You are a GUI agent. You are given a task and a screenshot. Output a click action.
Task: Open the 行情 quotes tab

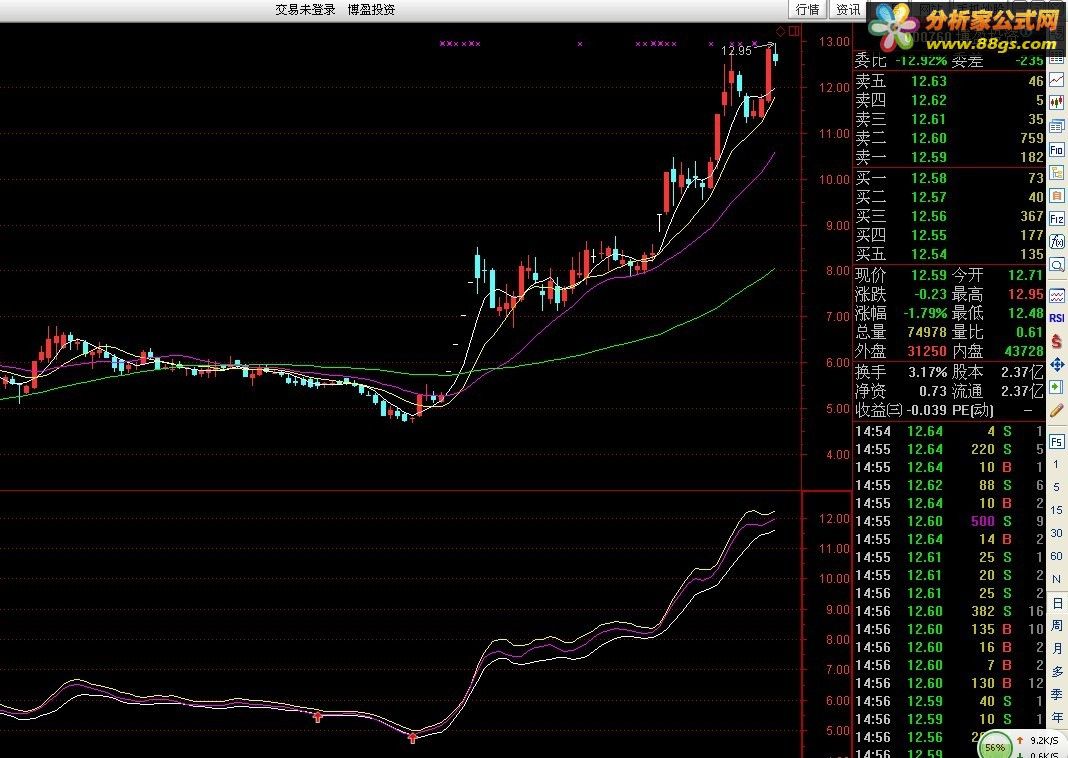[808, 10]
